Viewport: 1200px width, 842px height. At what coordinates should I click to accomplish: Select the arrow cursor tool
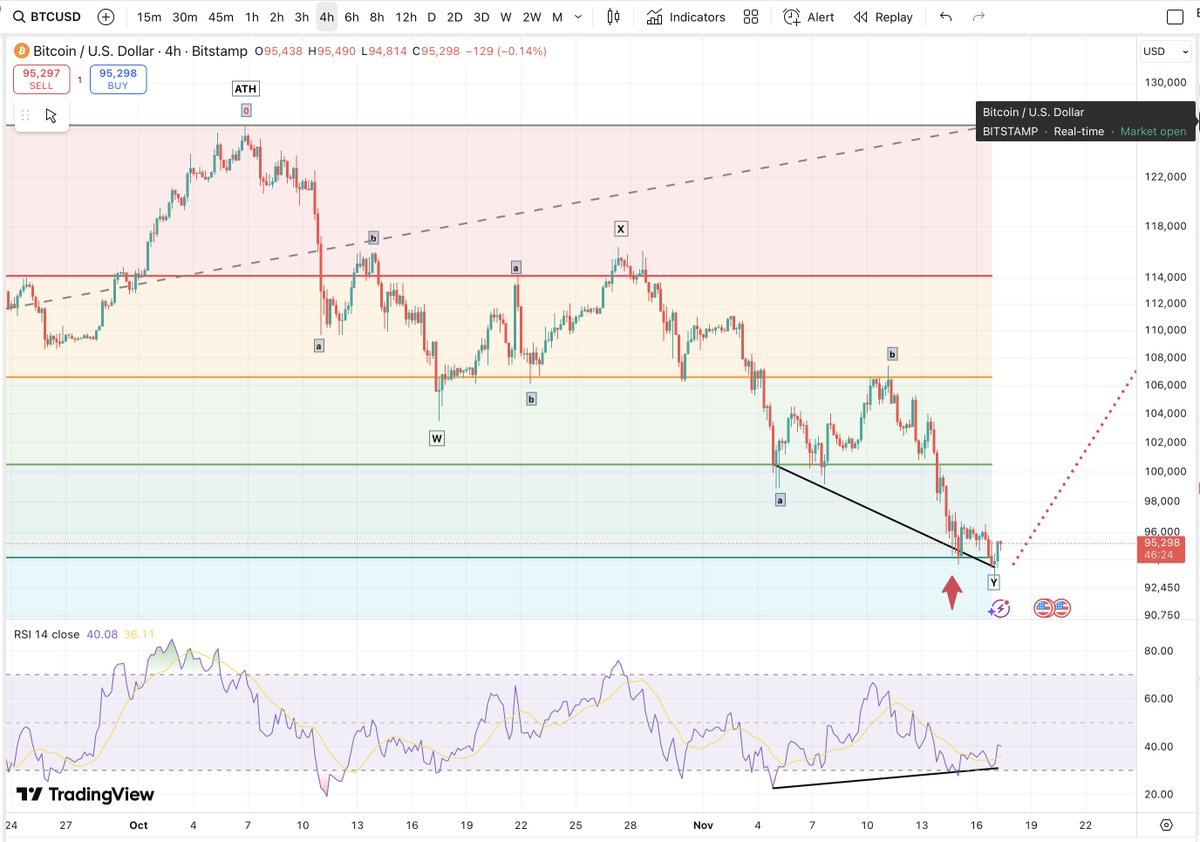[51, 115]
